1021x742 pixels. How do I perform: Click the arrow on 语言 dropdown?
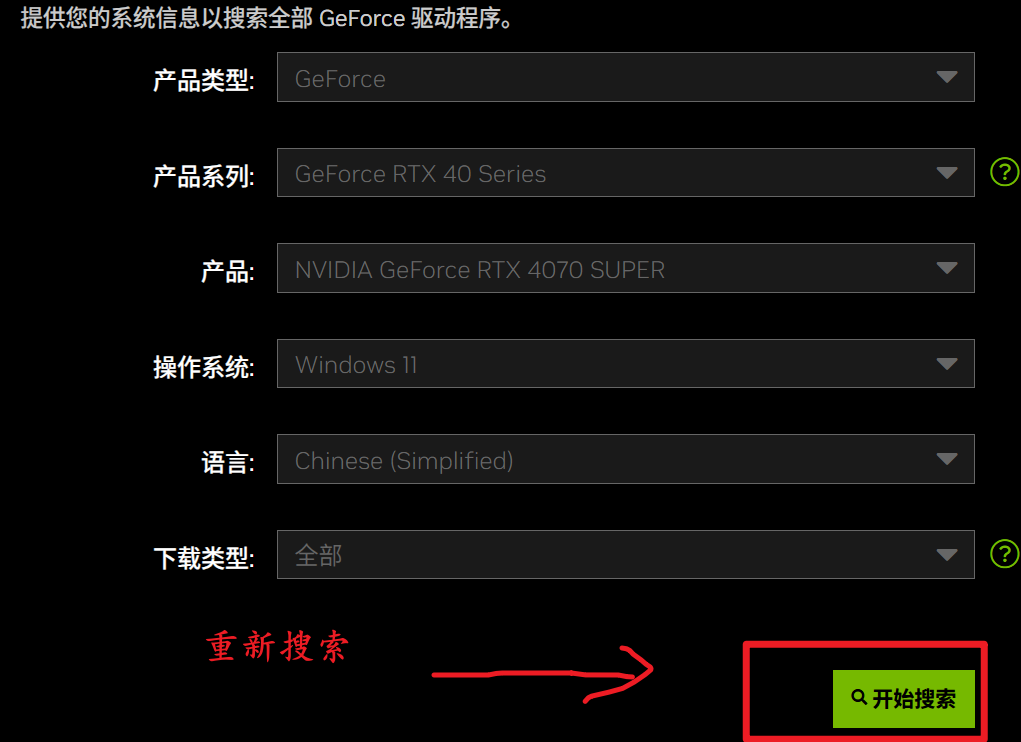point(946,460)
